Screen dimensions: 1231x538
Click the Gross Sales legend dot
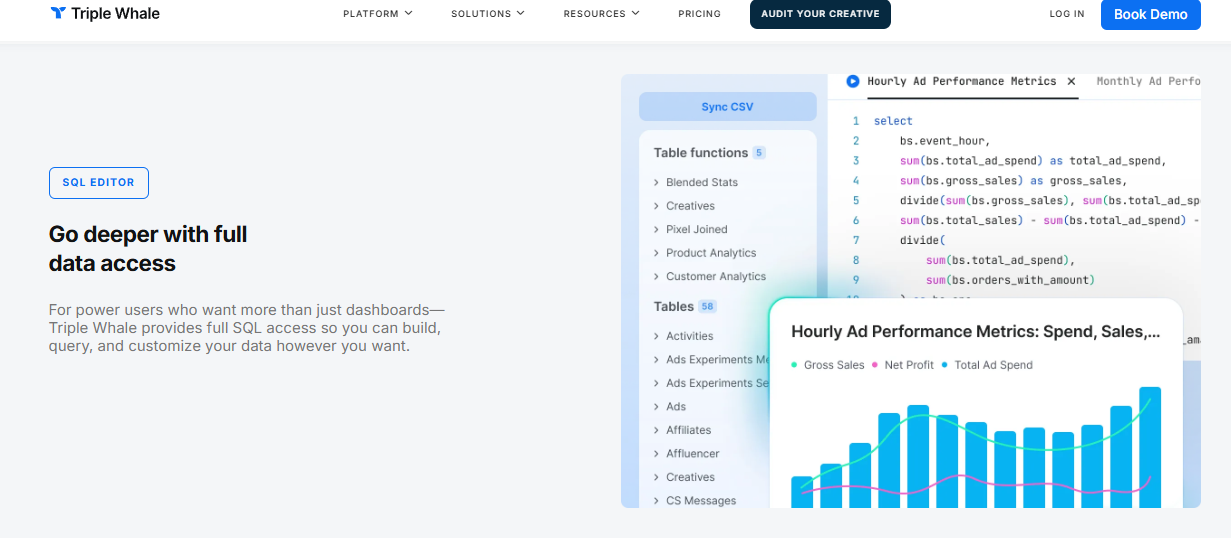(795, 365)
